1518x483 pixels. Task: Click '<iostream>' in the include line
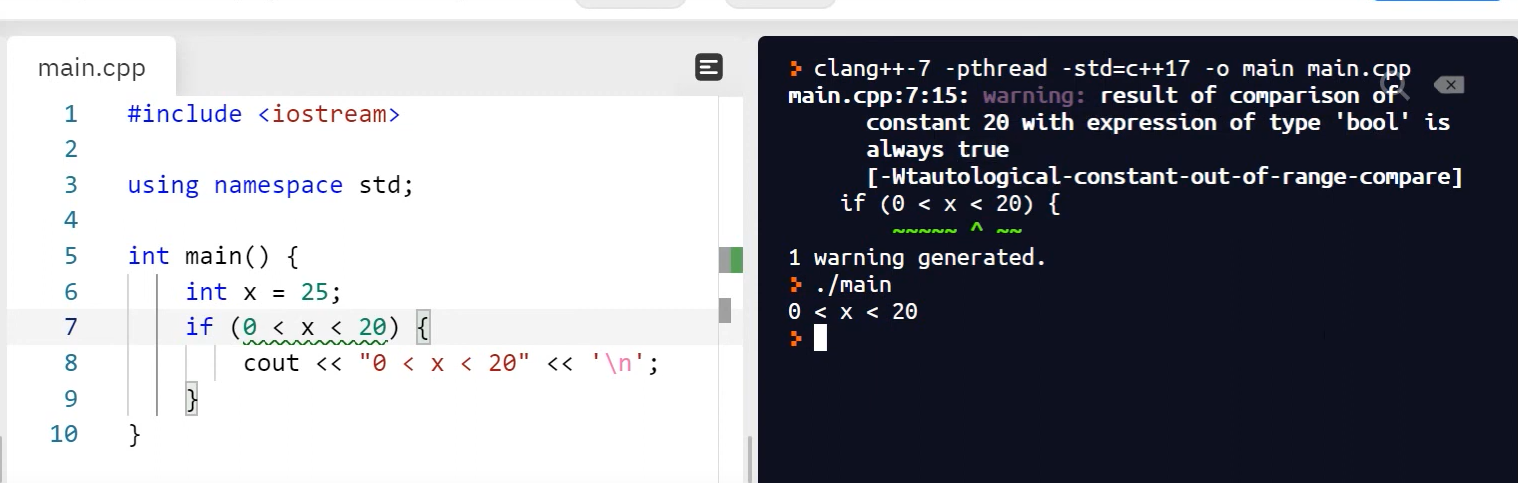pyautogui.click(x=329, y=114)
